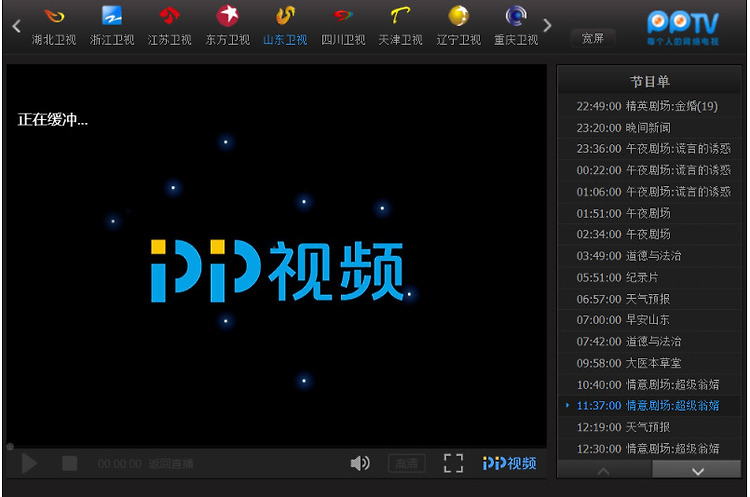Viewport: 750px width, 497px height.
Task: Select the 天津卫视 channel logo
Action: point(400,16)
